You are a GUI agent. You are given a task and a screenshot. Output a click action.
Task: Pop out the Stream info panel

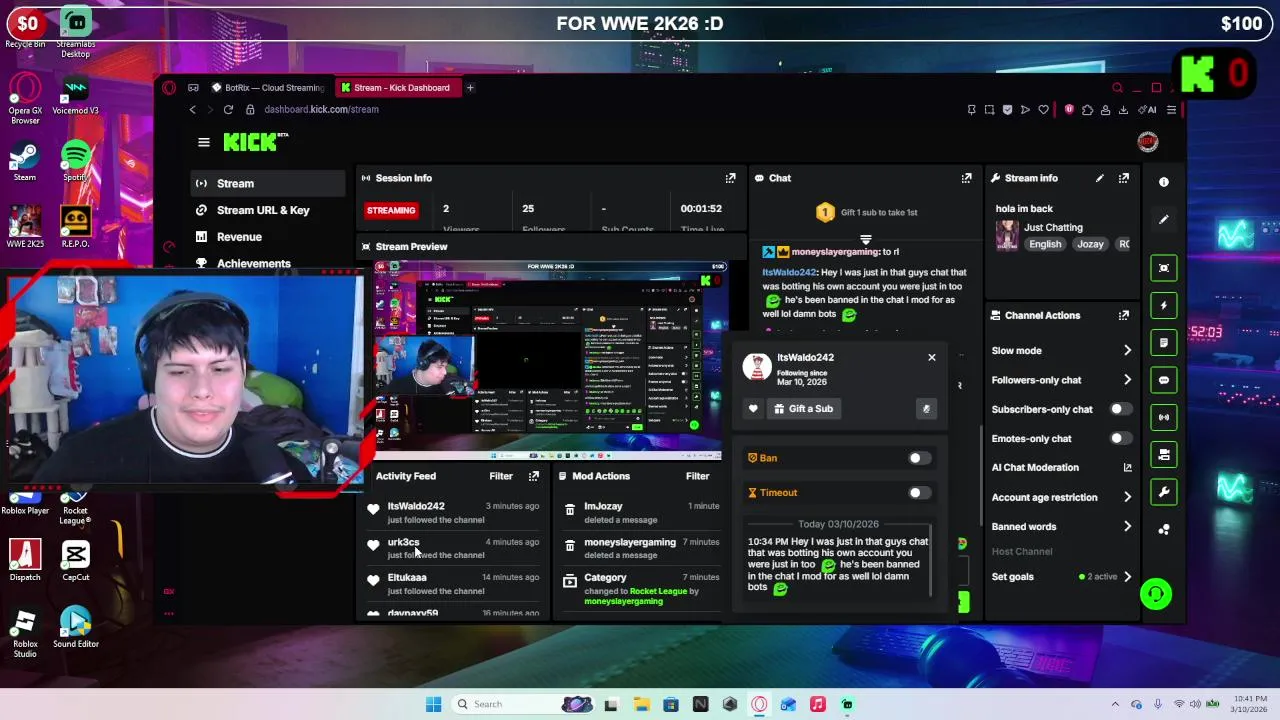pyautogui.click(x=1124, y=178)
